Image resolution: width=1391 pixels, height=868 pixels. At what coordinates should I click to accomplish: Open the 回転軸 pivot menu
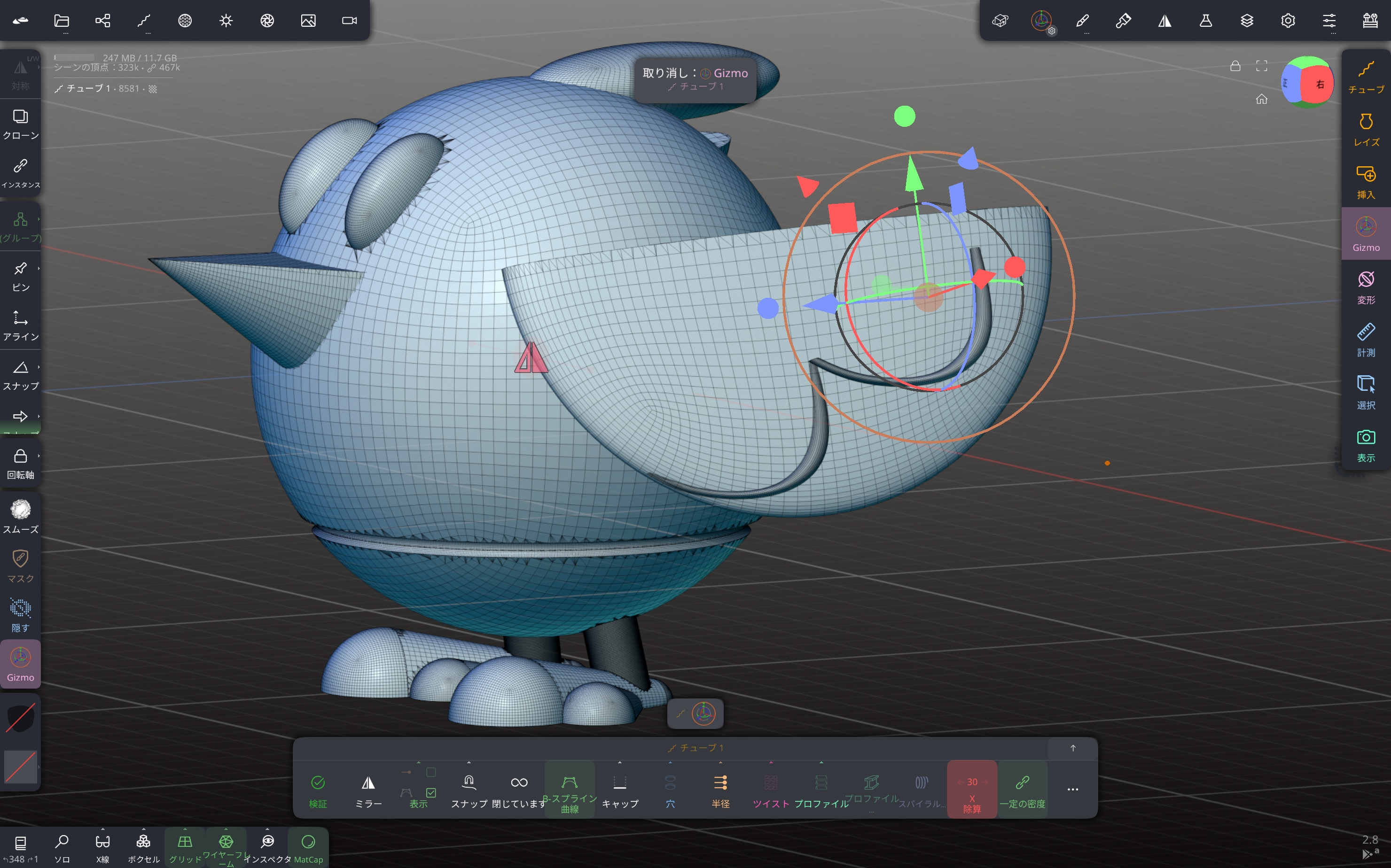(x=21, y=464)
